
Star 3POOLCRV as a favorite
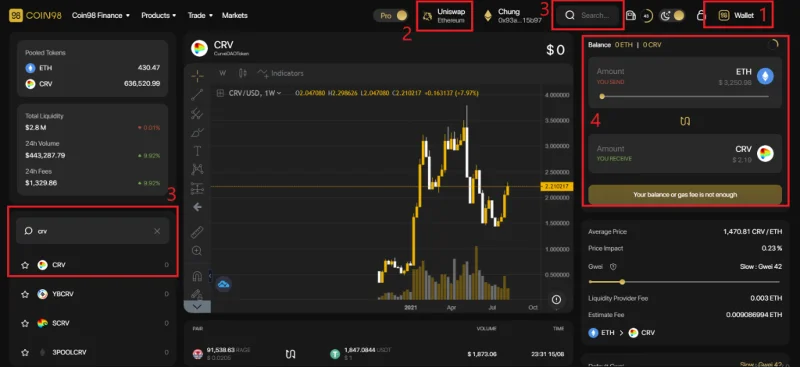[x=24, y=352]
